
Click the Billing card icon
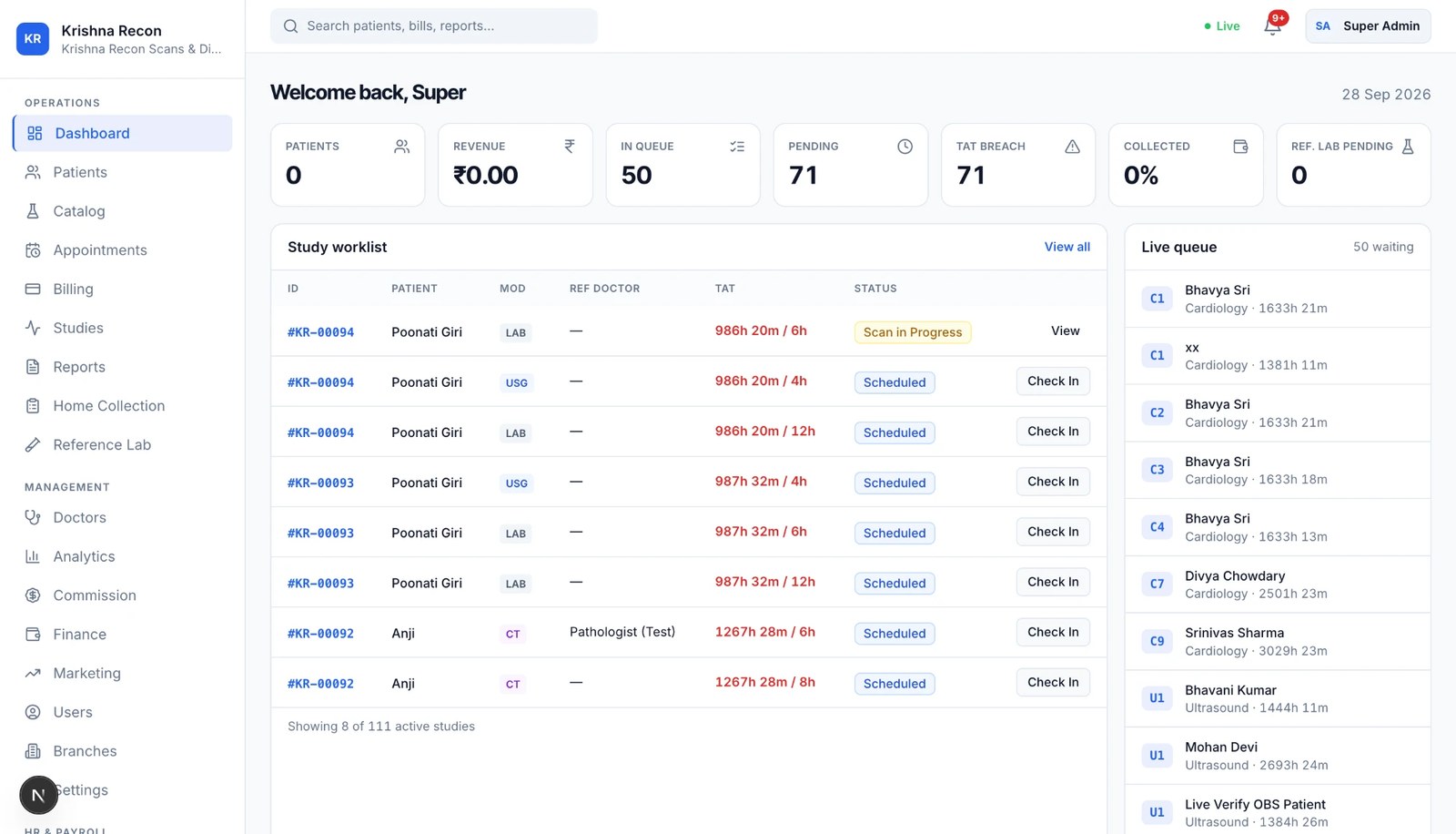(33, 290)
